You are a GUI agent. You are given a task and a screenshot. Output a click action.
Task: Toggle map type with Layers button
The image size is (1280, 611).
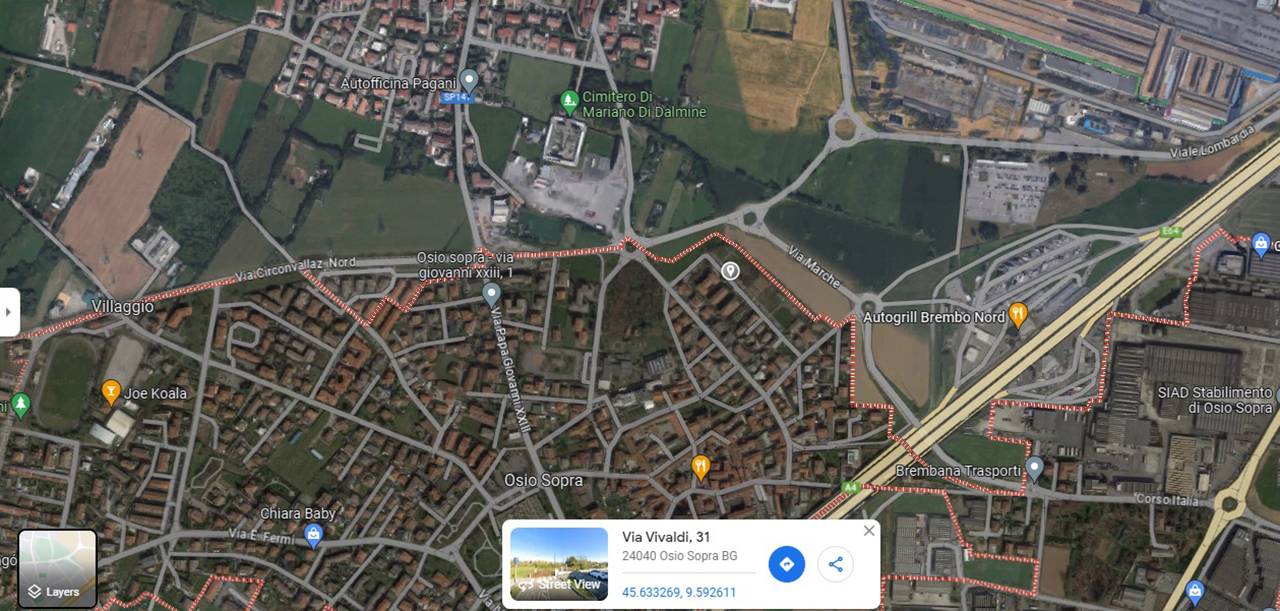pos(58,568)
